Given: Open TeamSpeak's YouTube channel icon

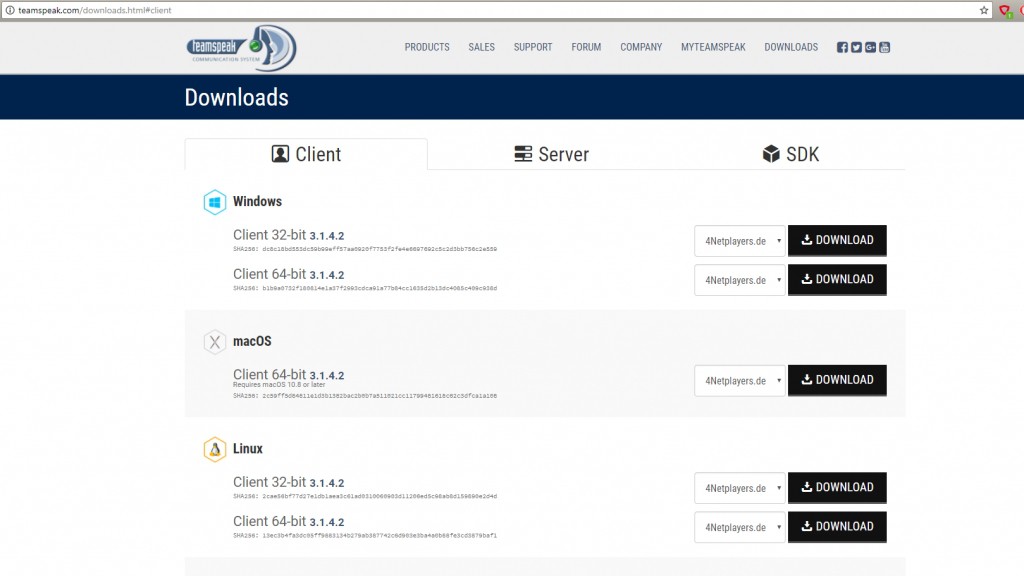Looking at the screenshot, I should (x=884, y=47).
